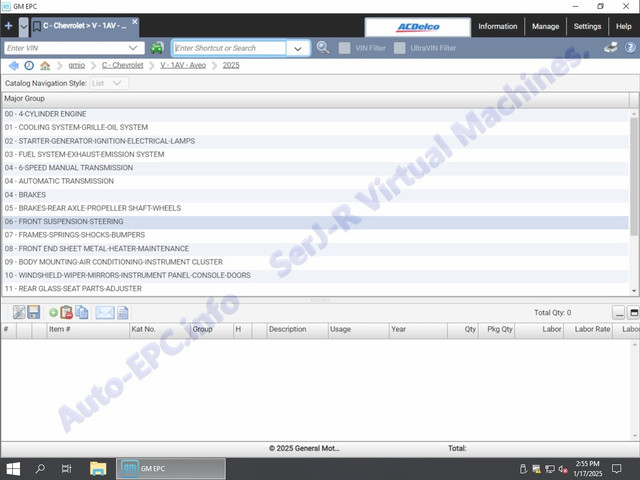640x480 pixels.
Task: Select 04 - BRAKES group
Action: (315, 195)
